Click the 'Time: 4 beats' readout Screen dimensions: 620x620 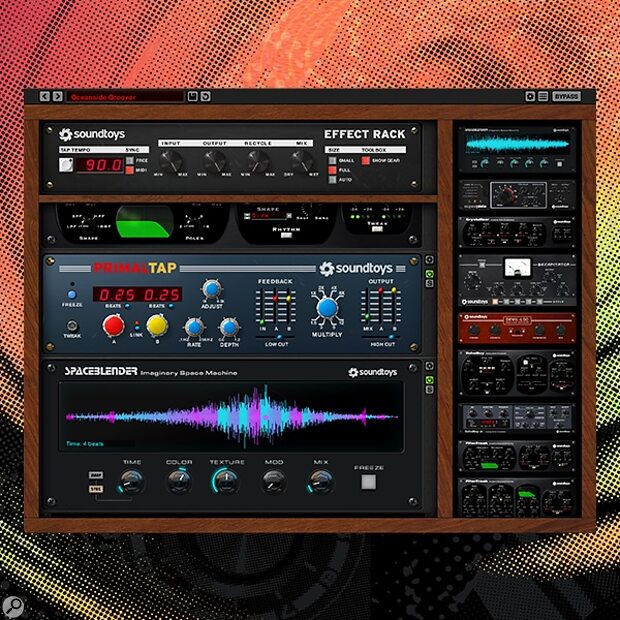click(x=85, y=444)
